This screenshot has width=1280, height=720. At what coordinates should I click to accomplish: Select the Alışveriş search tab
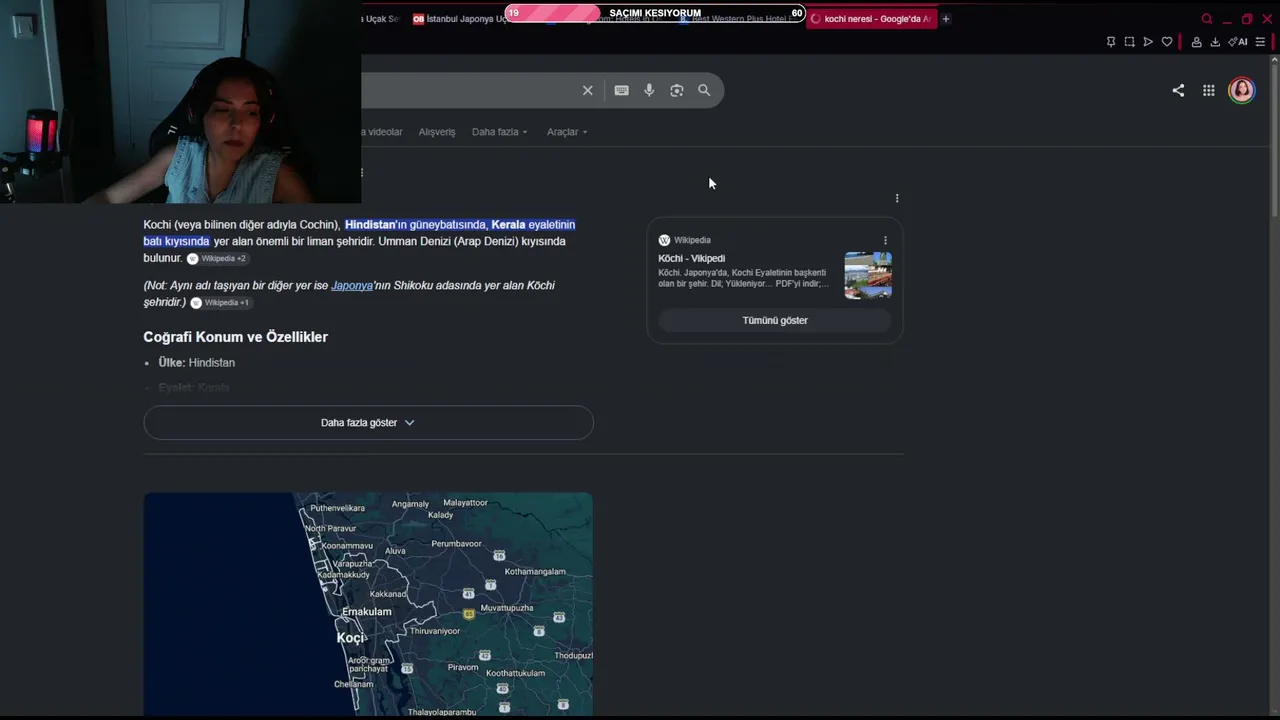(x=437, y=132)
